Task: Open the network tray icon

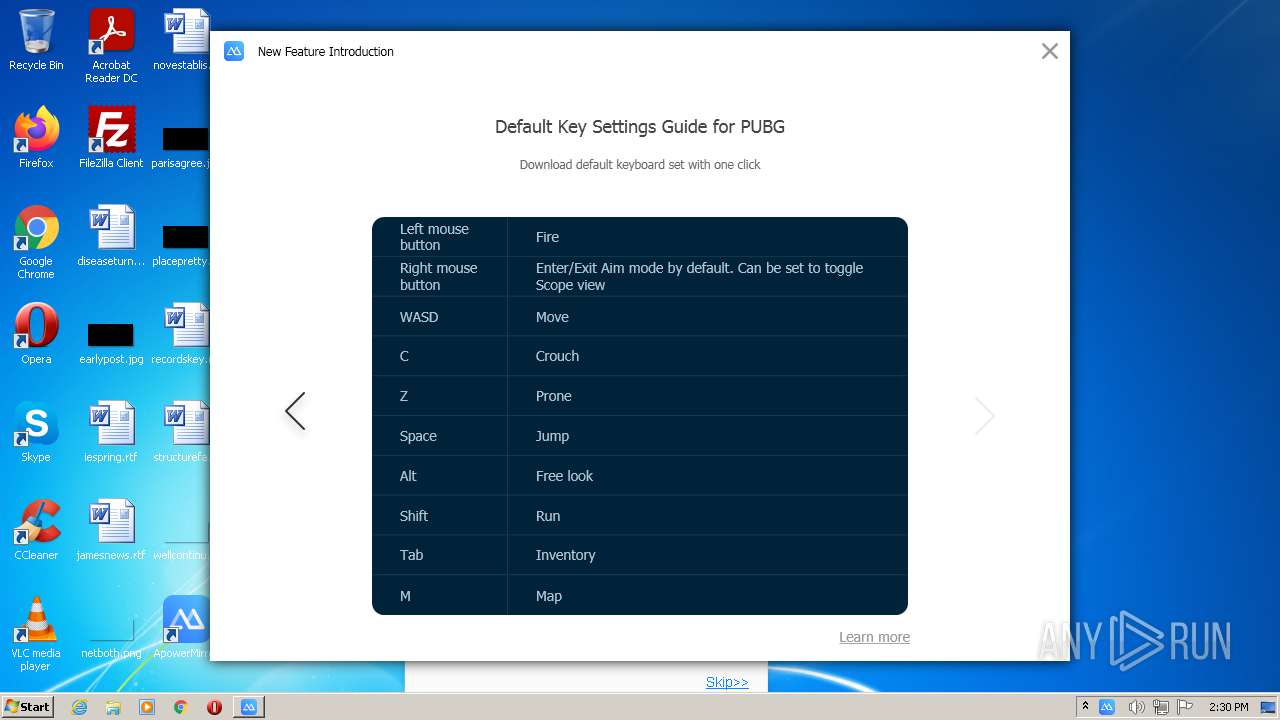Action: pos(1161,707)
